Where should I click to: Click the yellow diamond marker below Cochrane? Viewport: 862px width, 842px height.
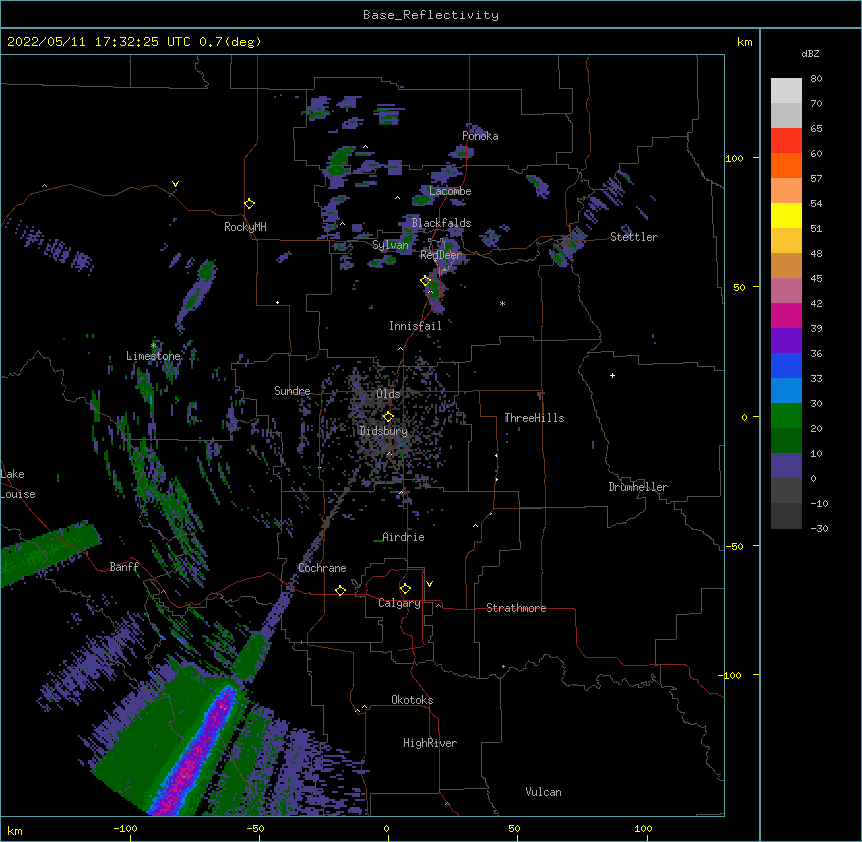coord(340,590)
